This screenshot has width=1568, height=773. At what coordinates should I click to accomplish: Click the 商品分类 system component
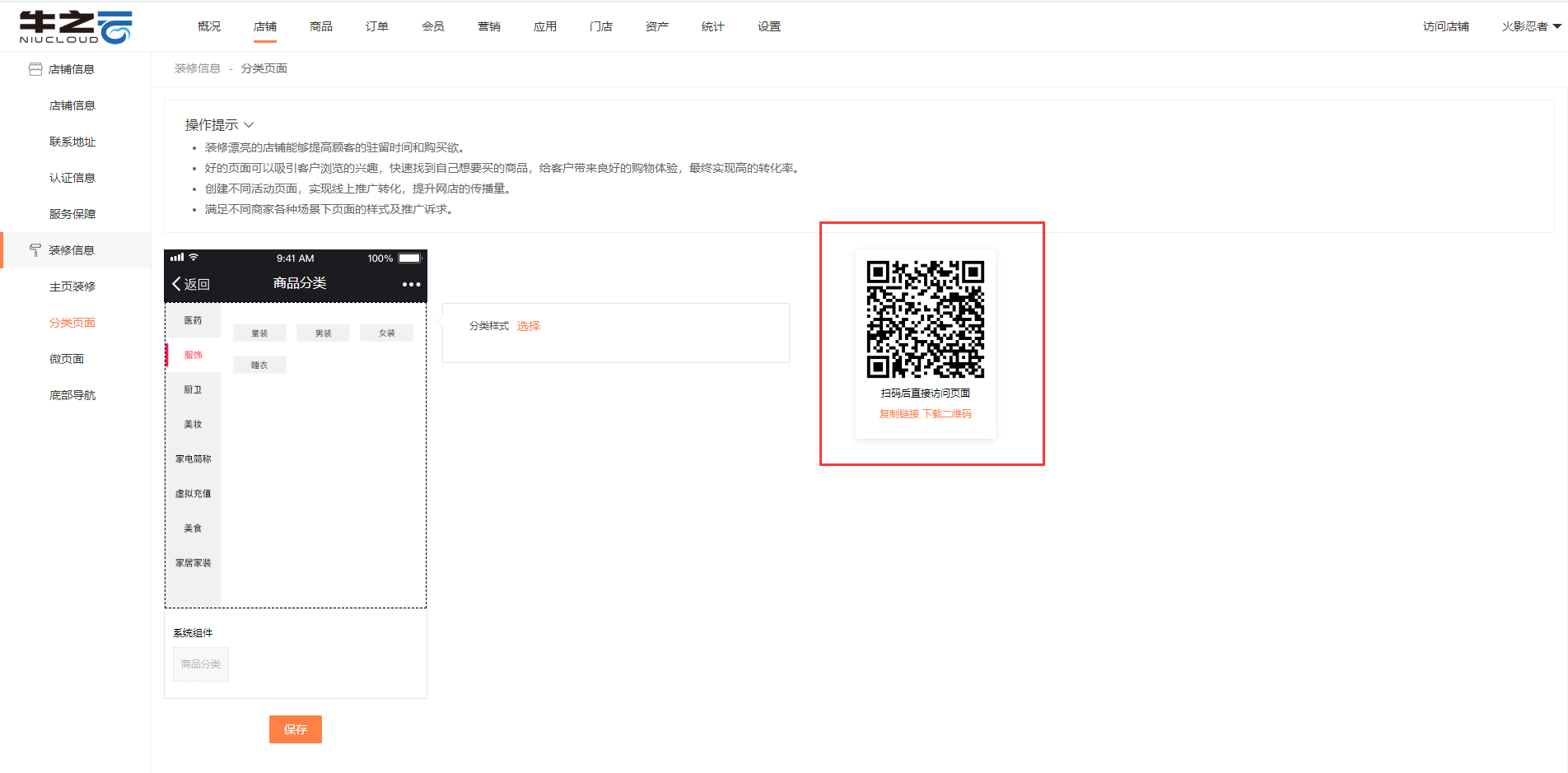tap(201, 664)
